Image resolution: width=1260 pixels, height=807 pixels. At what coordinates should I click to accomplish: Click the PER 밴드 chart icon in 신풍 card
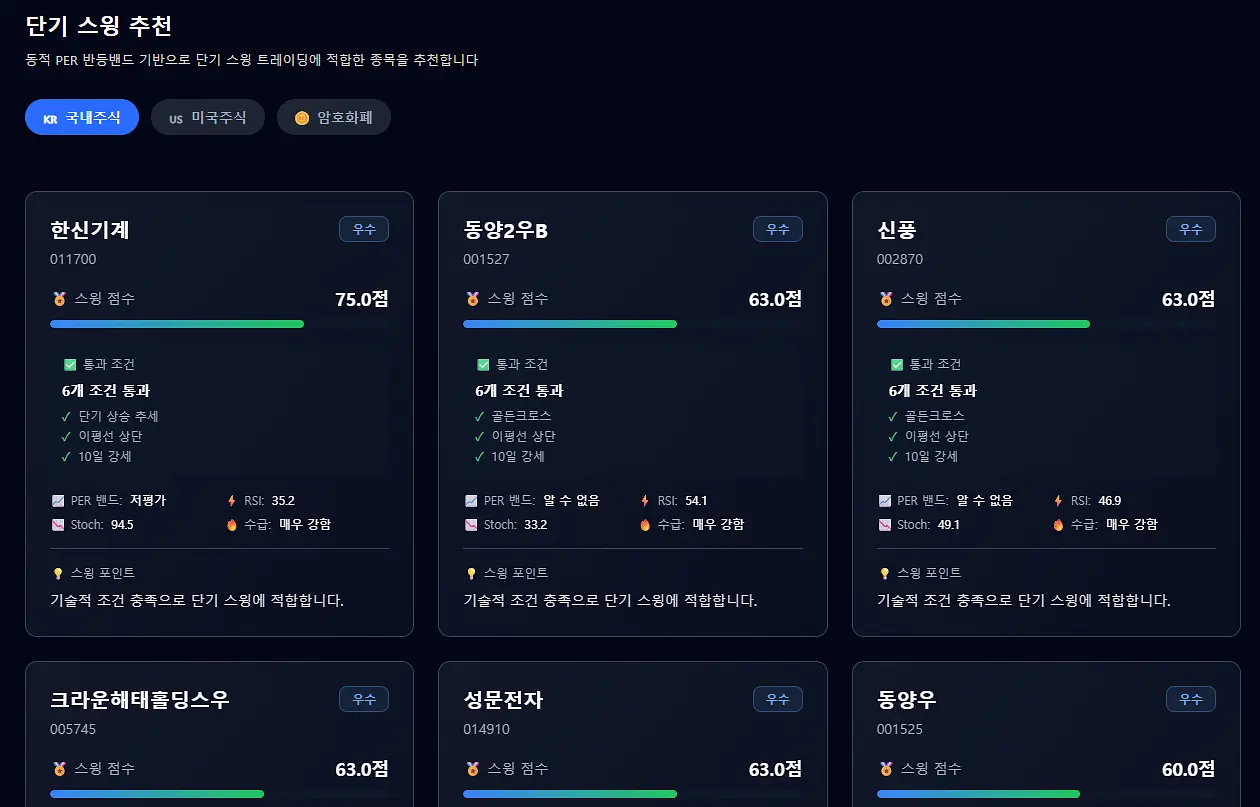[884, 501]
